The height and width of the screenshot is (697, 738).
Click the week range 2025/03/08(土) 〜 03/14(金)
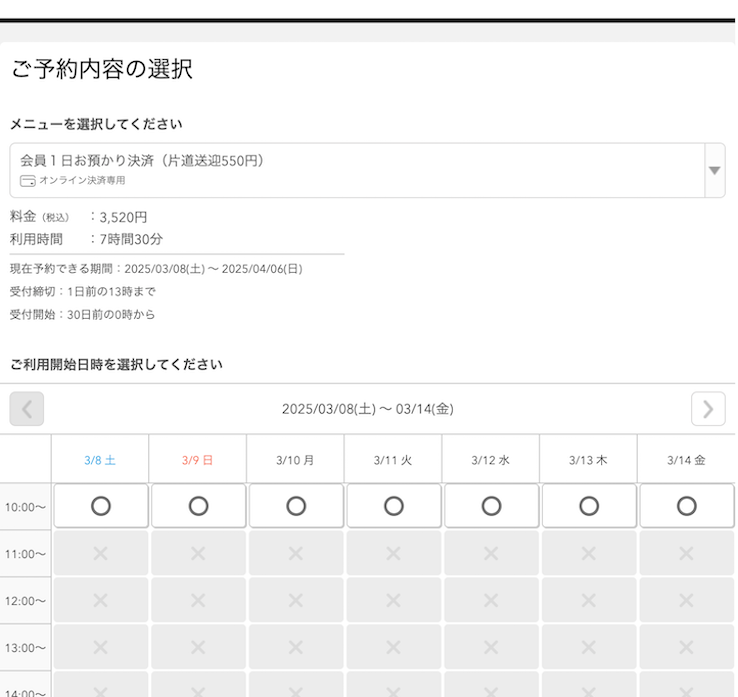(368, 409)
